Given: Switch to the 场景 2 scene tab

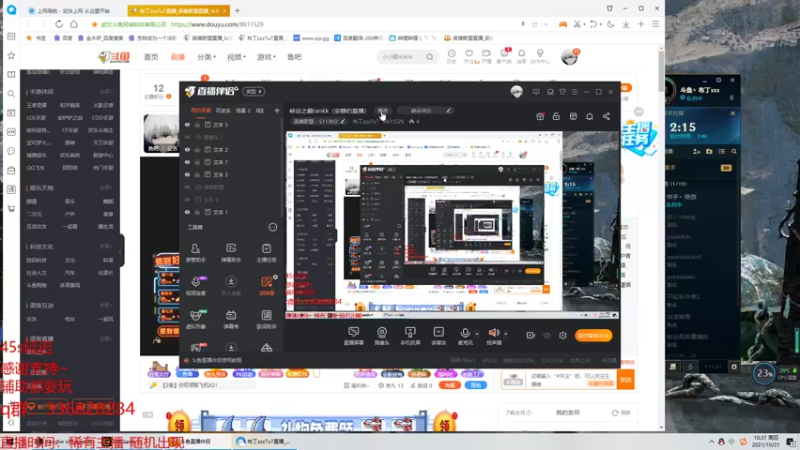Looking at the screenshot, I should pos(243,110).
